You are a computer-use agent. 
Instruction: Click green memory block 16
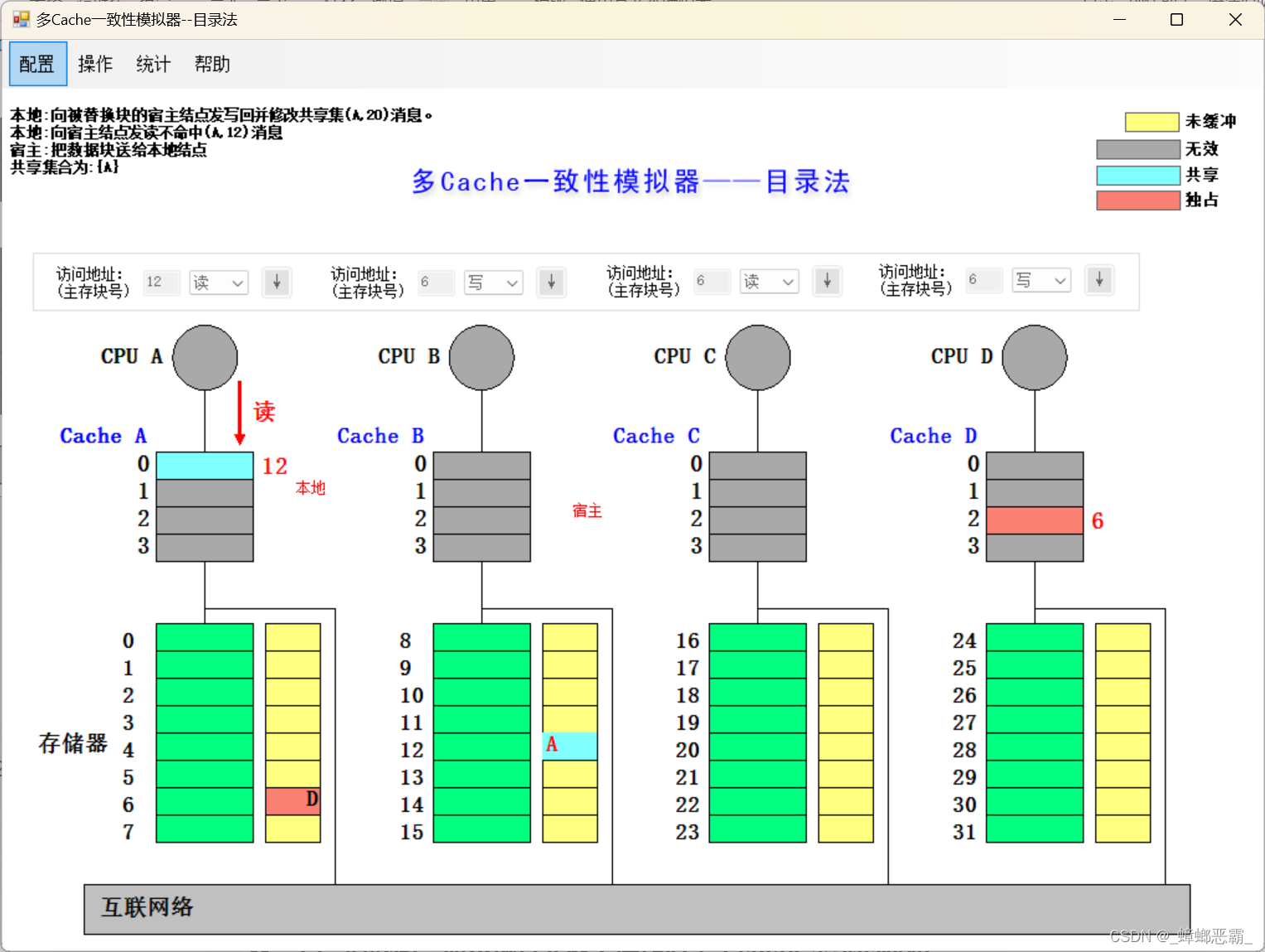(758, 638)
